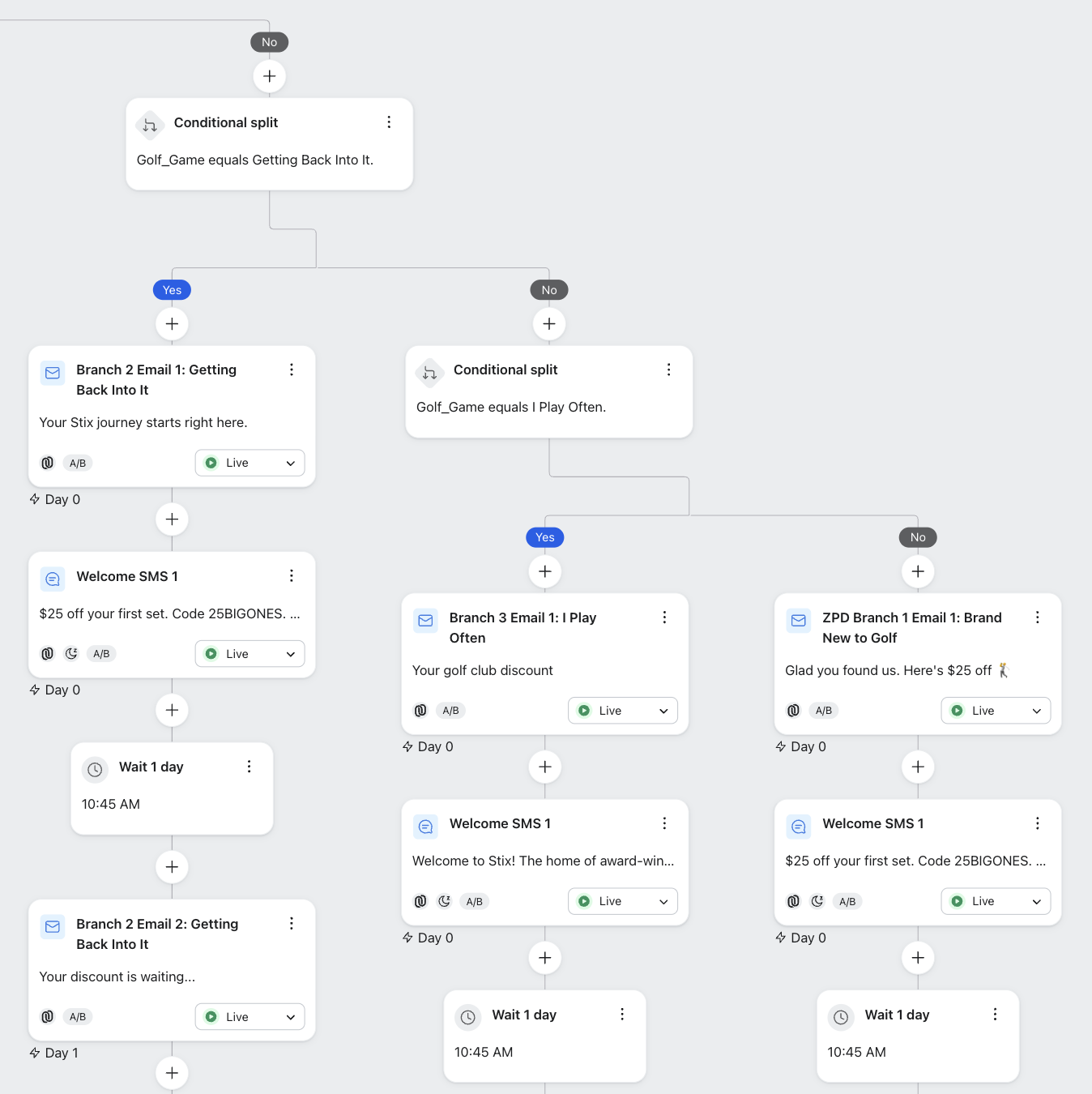Add step between Branch 2 Email 1 and SMS
Screen dimensions: 1092x1094
[172, 519]
